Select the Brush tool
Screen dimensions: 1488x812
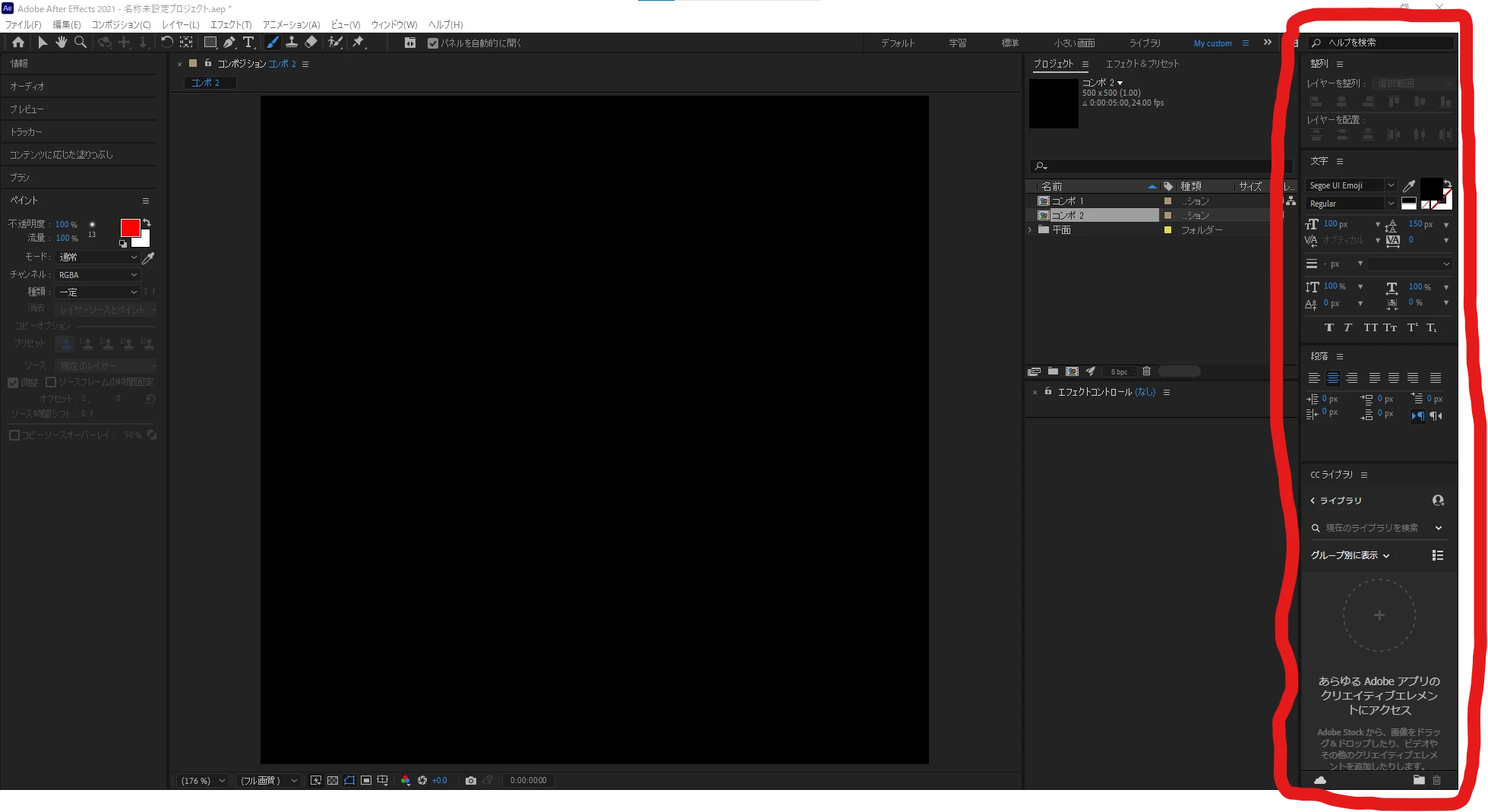click(272, 43)
